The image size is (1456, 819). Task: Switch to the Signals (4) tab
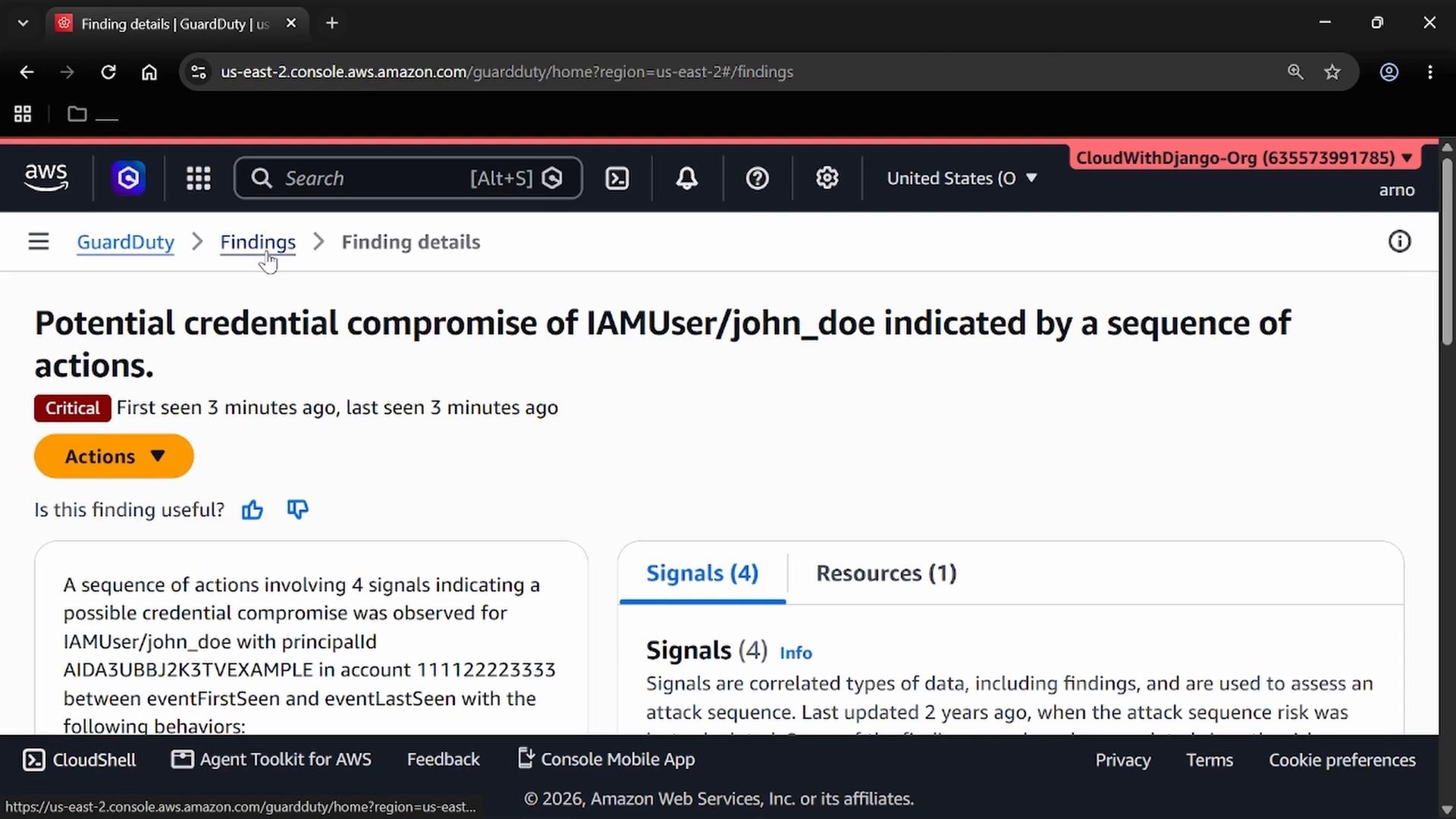click(x=702, y=573)
